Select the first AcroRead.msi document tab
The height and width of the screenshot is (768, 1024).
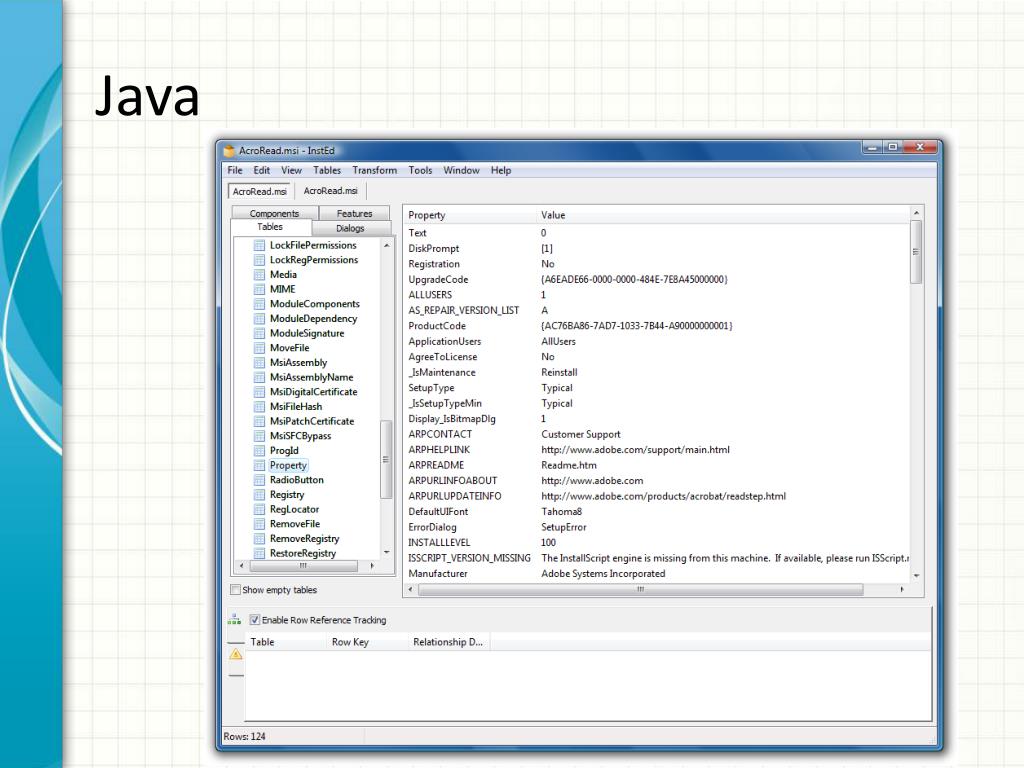[x=259, y=191]
